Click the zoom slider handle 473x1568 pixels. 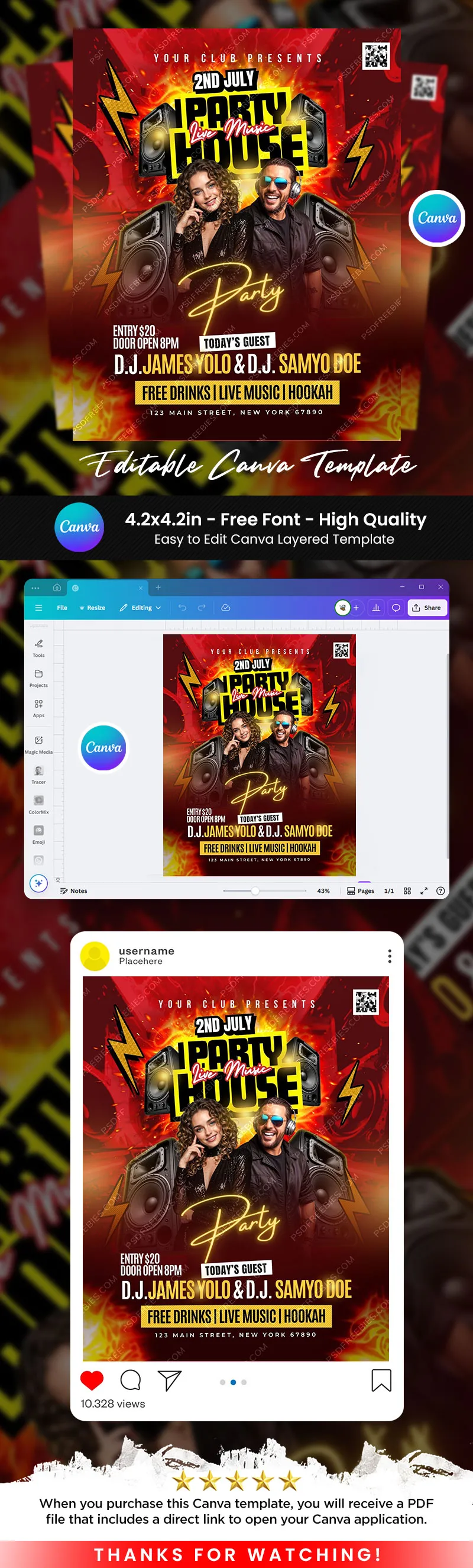click(x=255, y=891)
